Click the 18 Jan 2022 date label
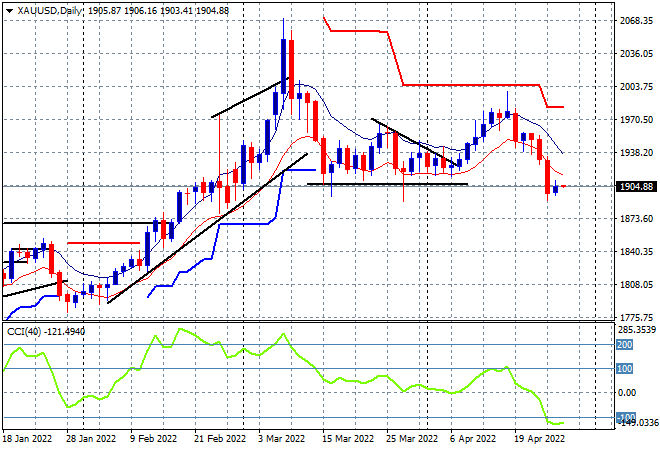The image size is (660, 450). [x=27, y=439]
